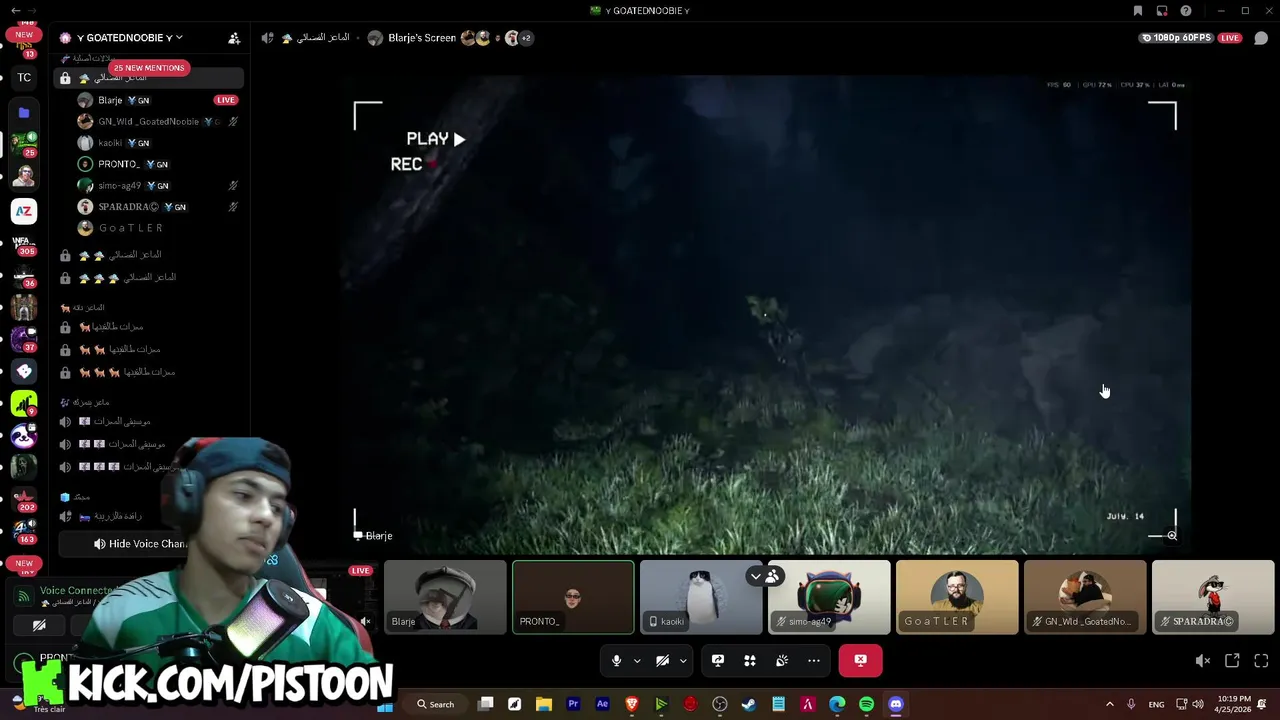The height and width of the screenshot is (720, 1280).
Task: Select SPARADRA© participant tile
Action: pyautogui.click(x=1213, y=597)
